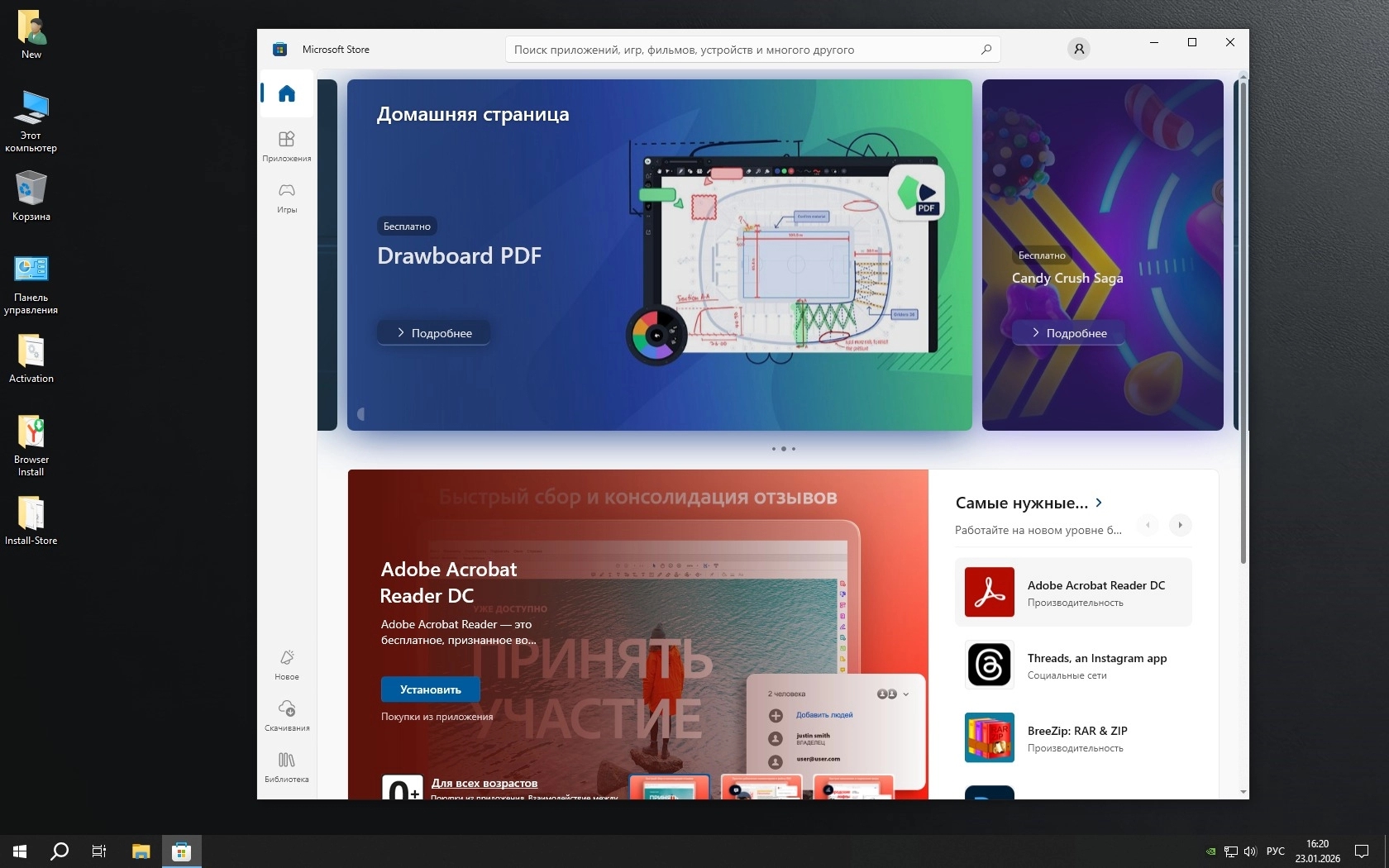Viewport: 1389px width, 868px height.
Task: Open the Приложения (Apps) section
Action: (287, 145)
